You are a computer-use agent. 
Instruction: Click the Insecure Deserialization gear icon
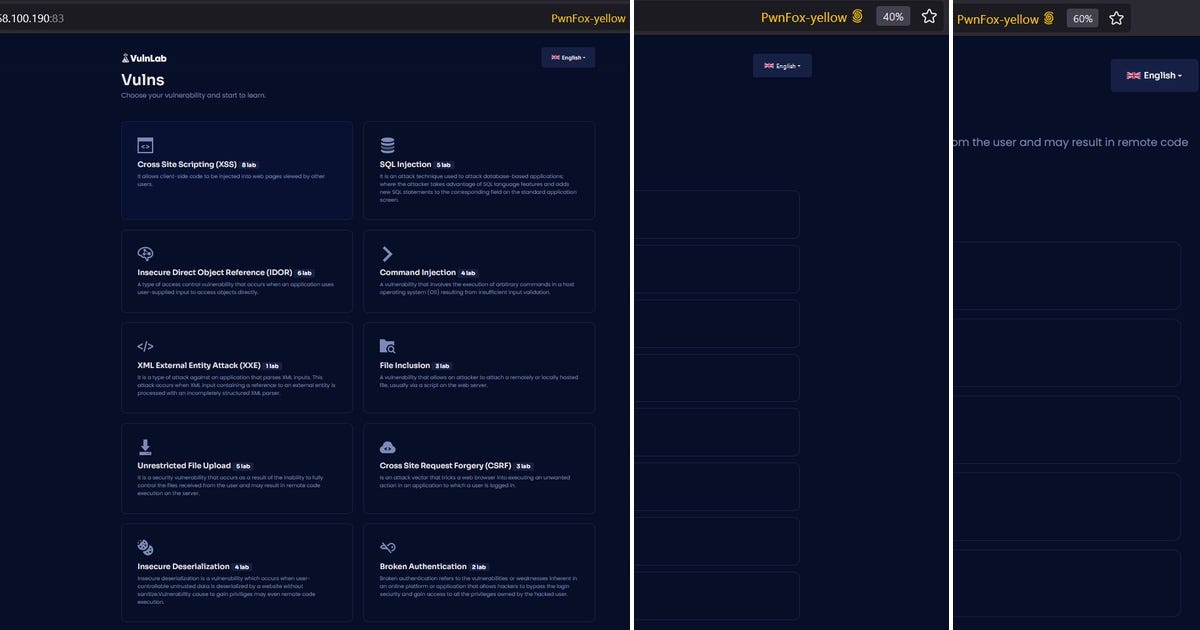coord(145,545)
